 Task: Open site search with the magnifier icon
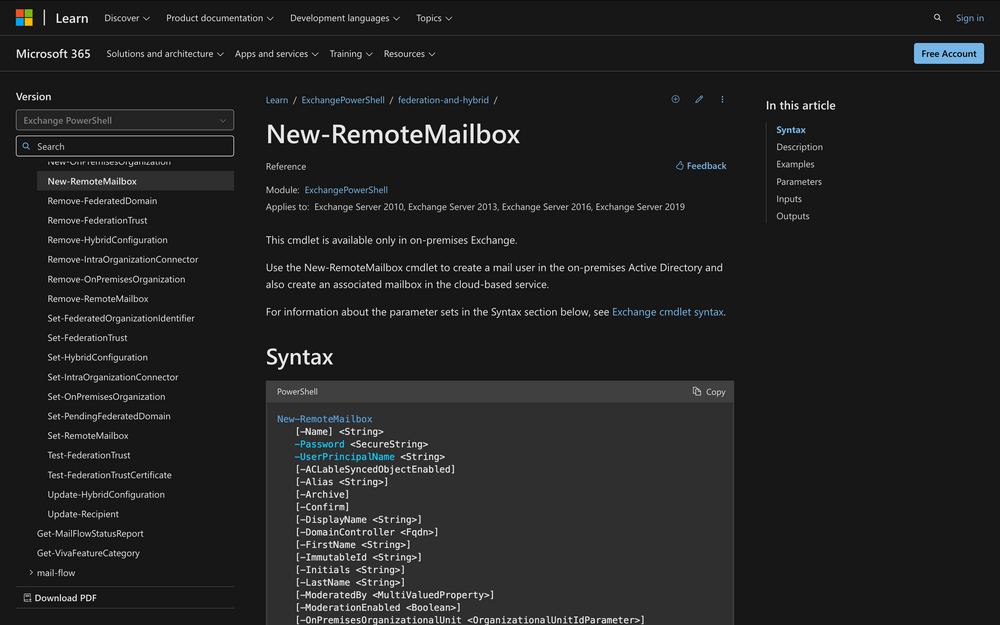click(937, 17)
